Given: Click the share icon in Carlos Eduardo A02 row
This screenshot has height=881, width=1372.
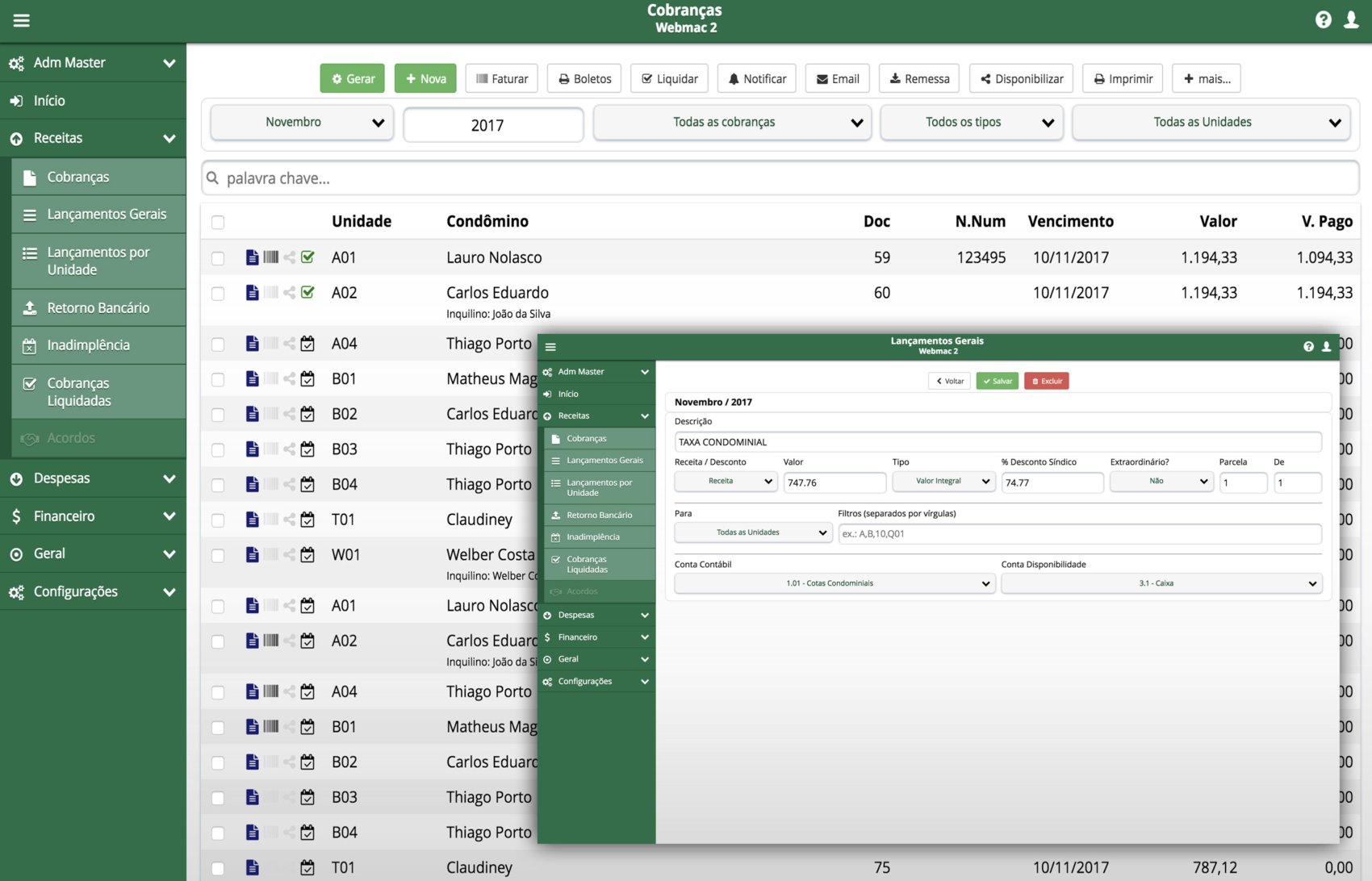Looking at the screenshot, I should pos(289,293).
